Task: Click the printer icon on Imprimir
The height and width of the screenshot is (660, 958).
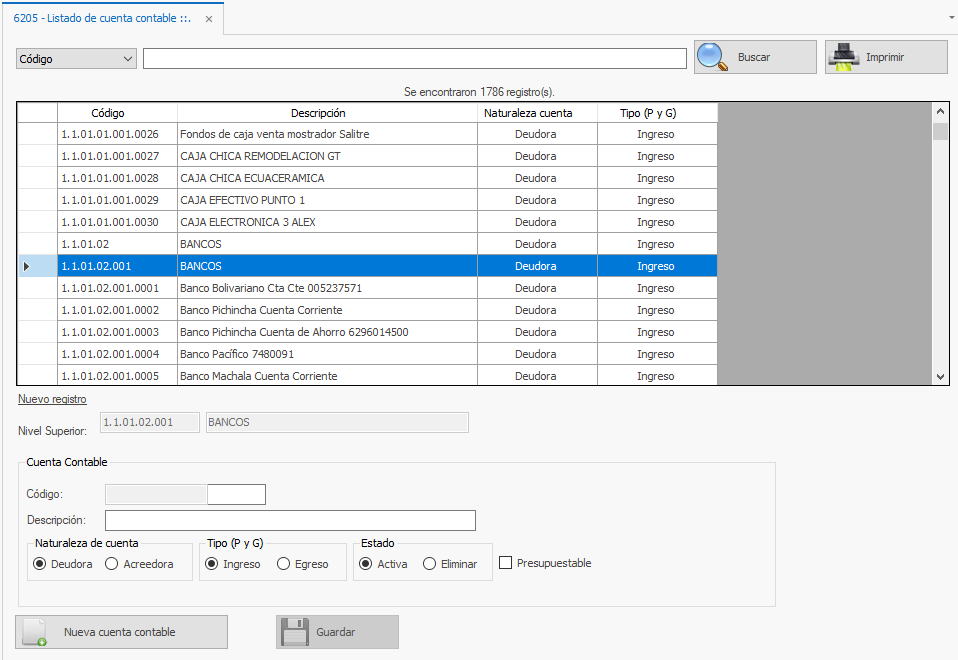Action: click(x=843, y=57)
